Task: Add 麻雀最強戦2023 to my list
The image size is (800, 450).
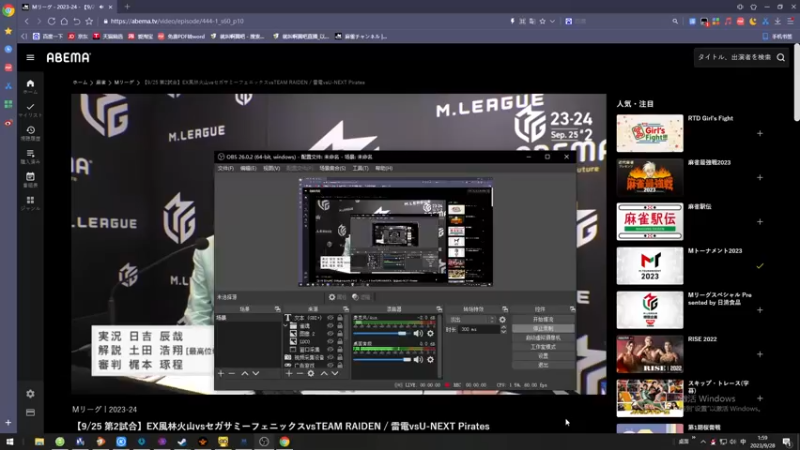Action: point(760,178)
